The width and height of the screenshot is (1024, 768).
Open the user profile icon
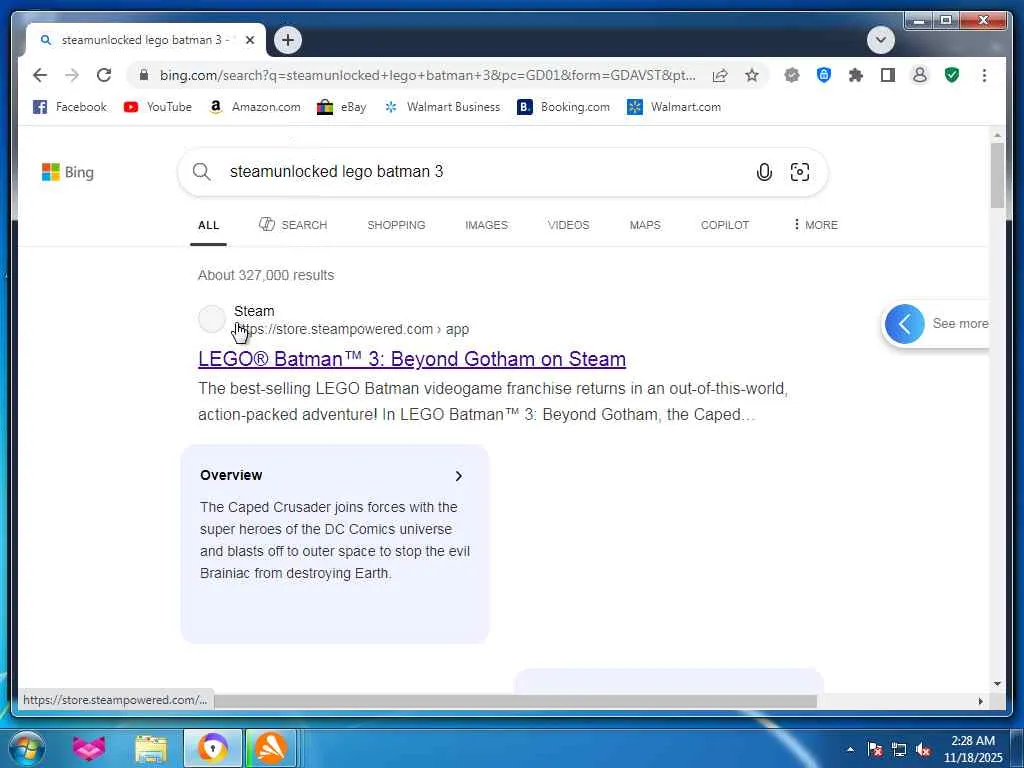click(920, 75)
